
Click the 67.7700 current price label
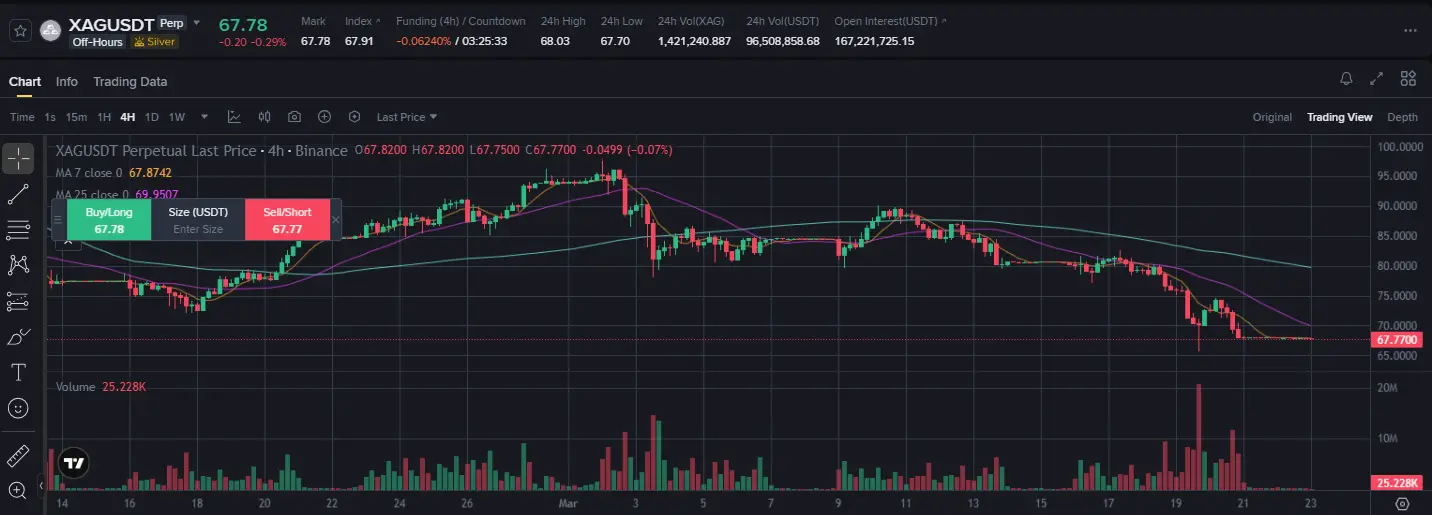click(1398, 340)
